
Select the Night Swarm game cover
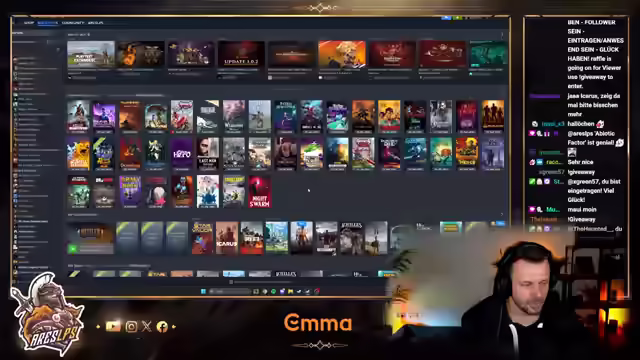click(260, 191)
